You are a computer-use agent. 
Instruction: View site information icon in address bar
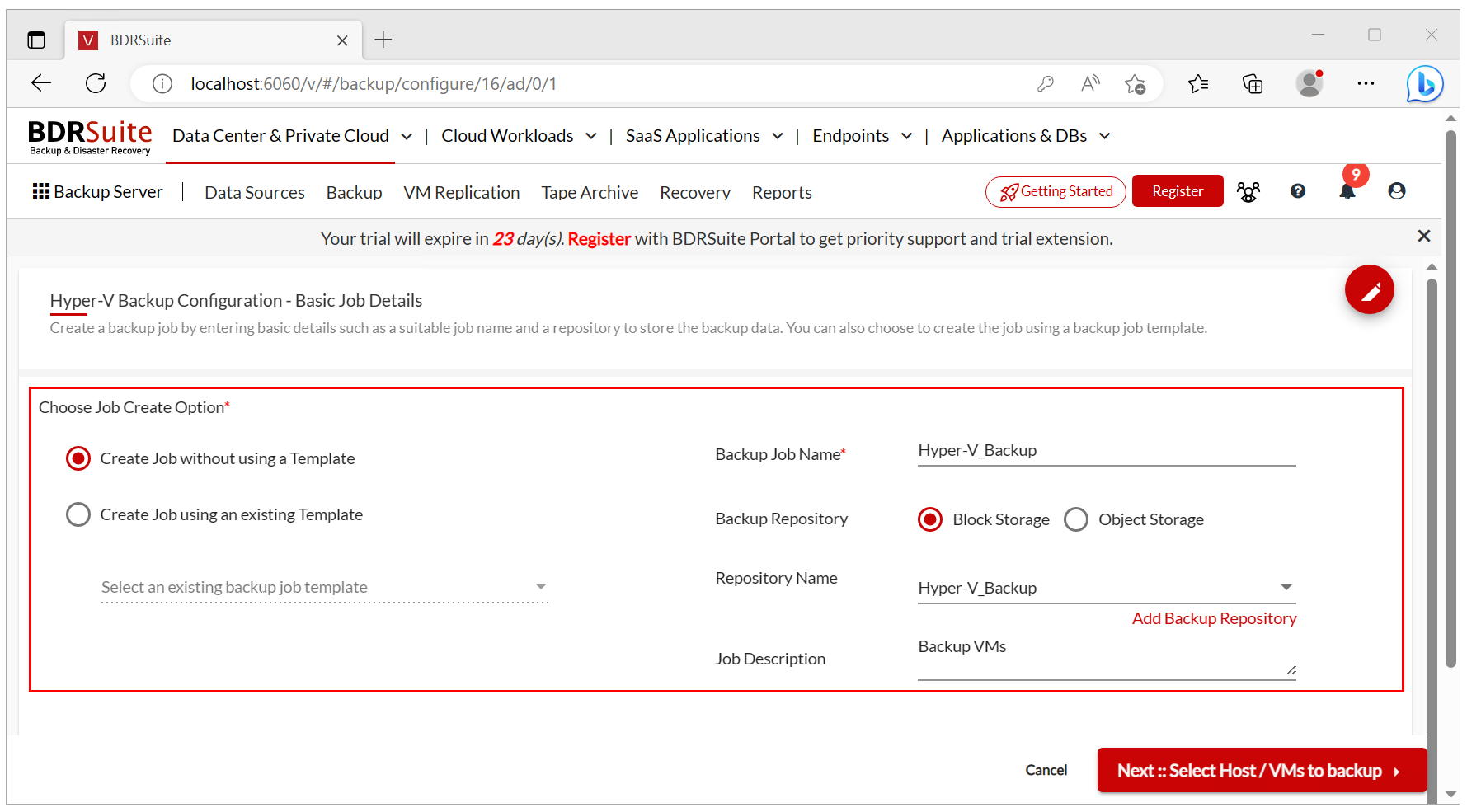coord(162,83)
